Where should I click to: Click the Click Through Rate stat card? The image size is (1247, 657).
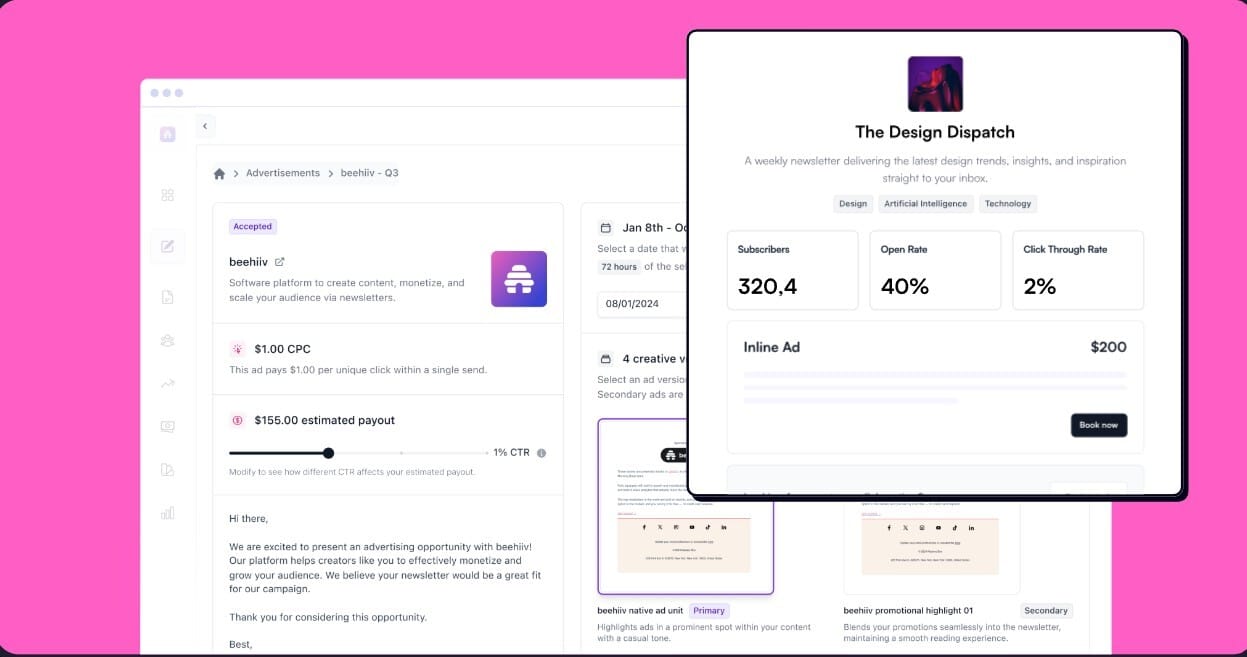click(1078, 270)
